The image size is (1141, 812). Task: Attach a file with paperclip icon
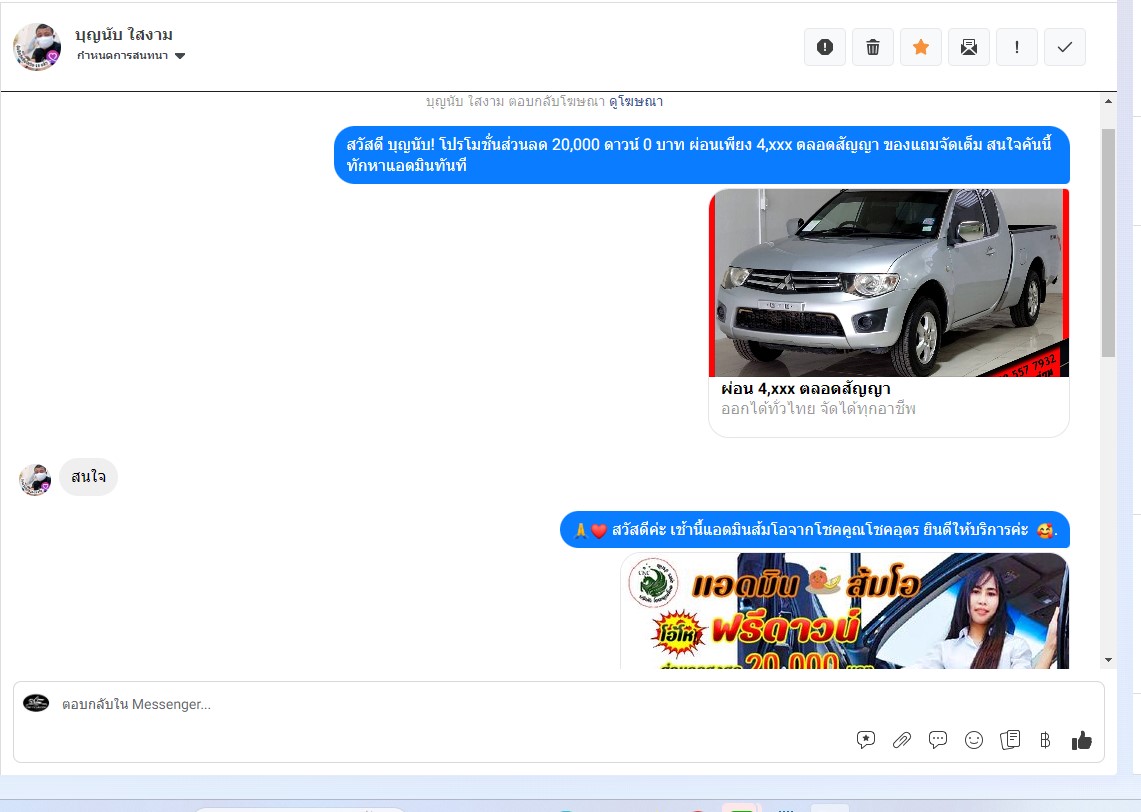(x=902, y=740)
